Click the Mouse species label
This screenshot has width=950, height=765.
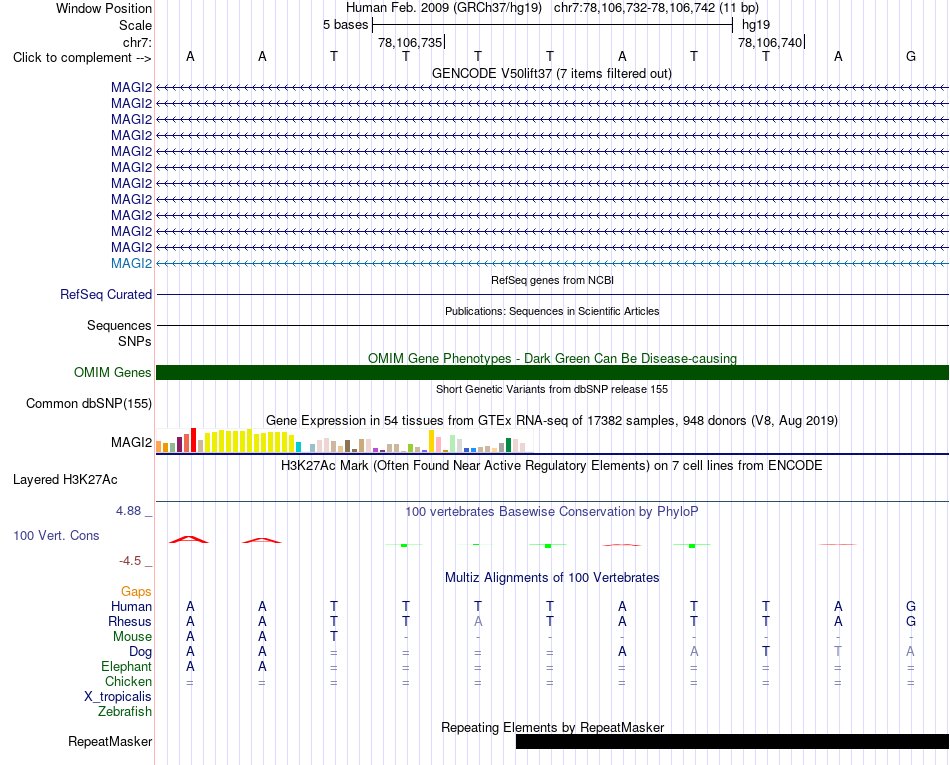pos(132,637)
